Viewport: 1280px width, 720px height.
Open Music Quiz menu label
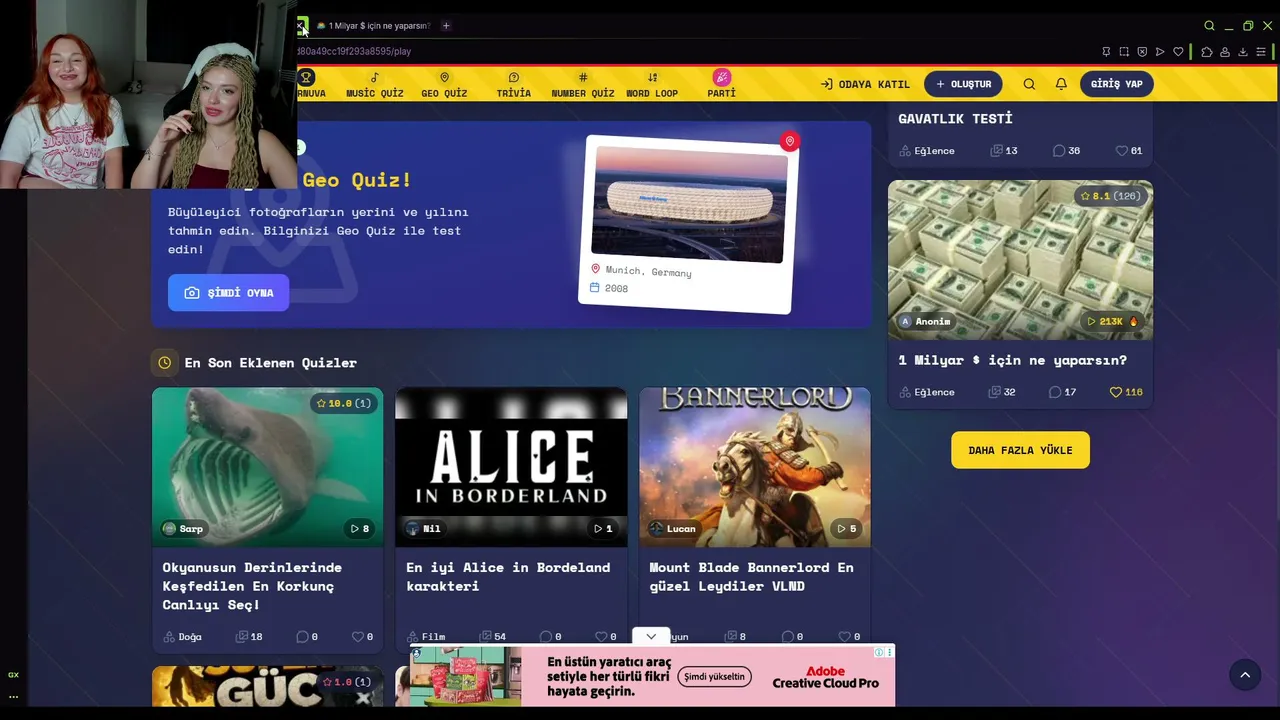(375, 94)
